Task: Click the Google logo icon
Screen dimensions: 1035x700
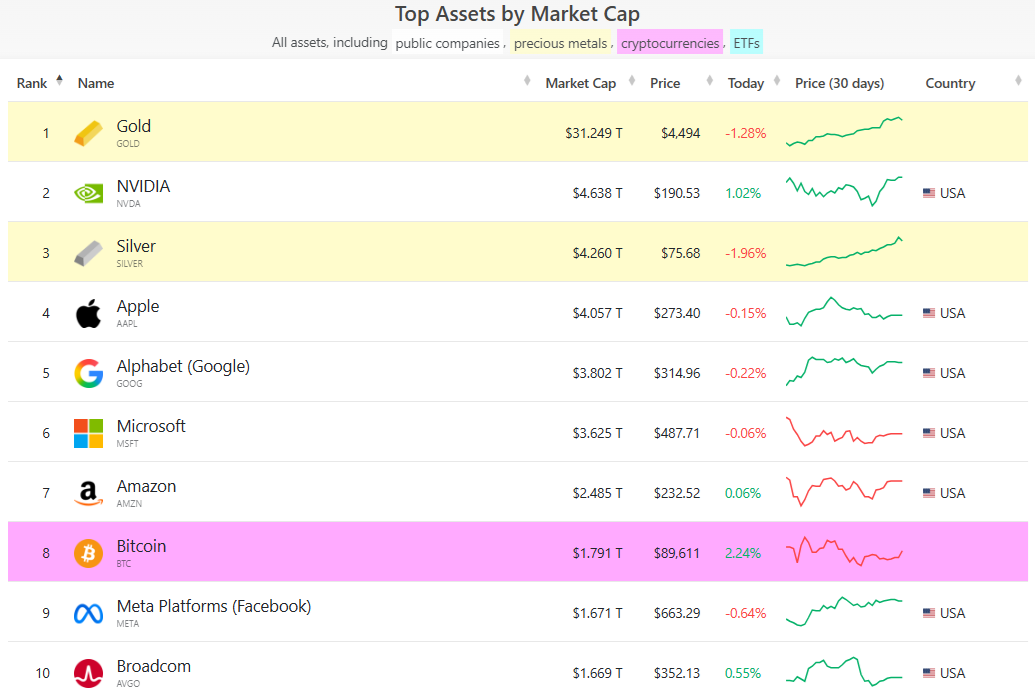Action: point(88,373)
